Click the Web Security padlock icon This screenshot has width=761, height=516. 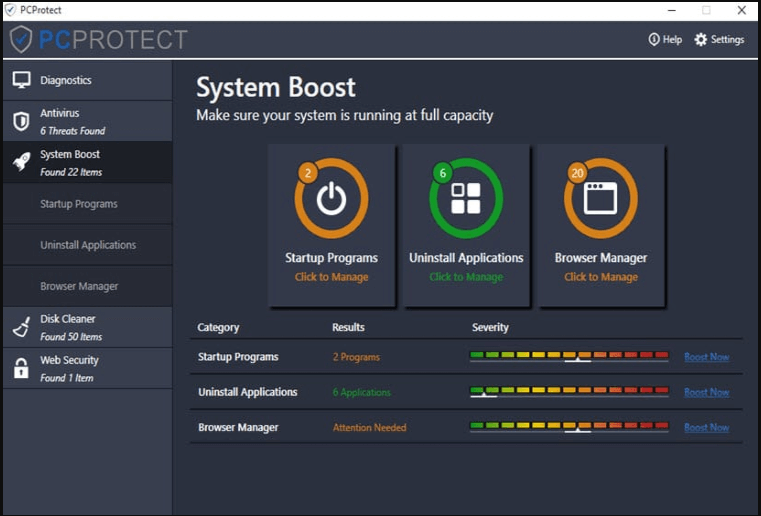click(x=21, y=368)
